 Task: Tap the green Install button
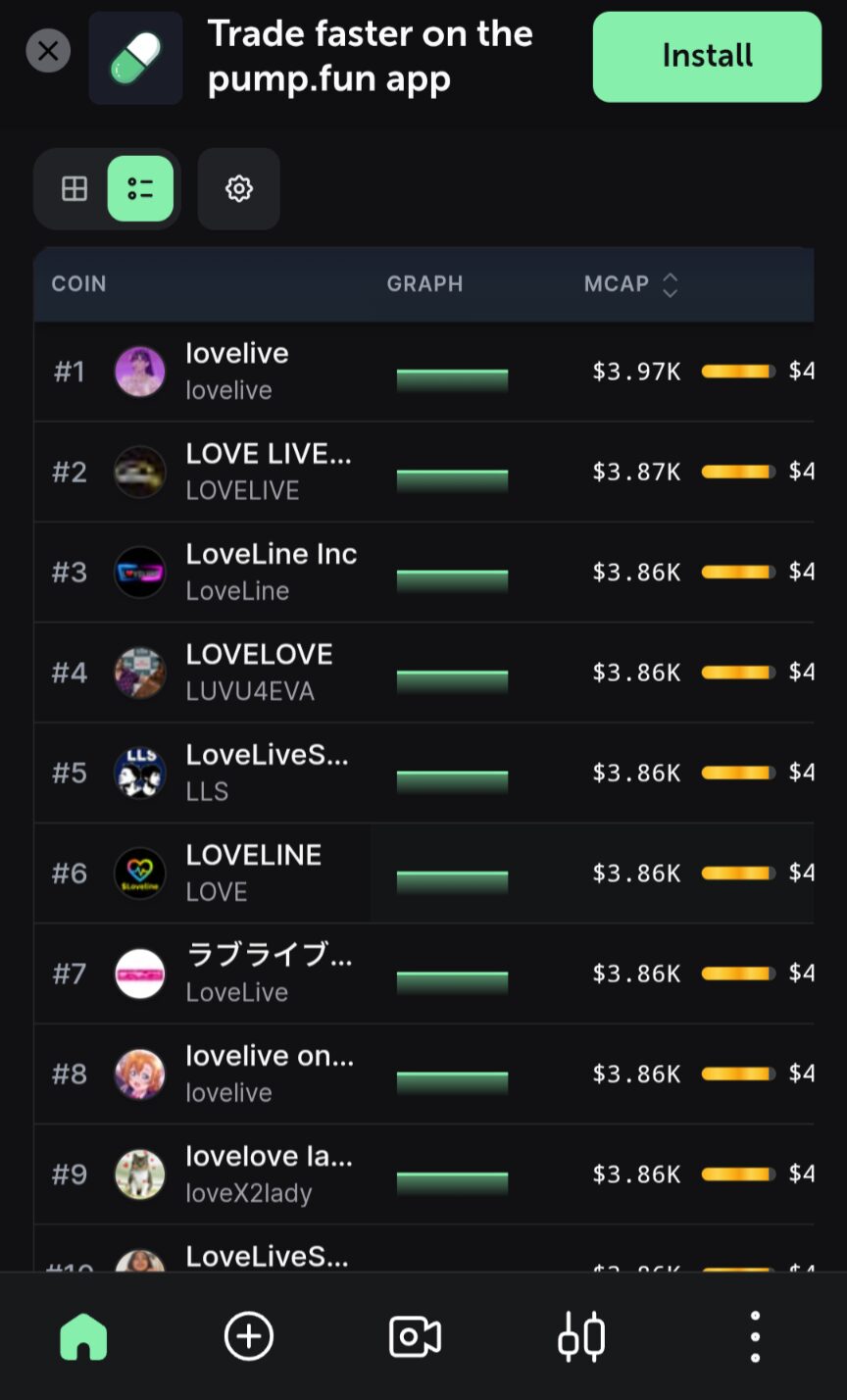point(707,57)
